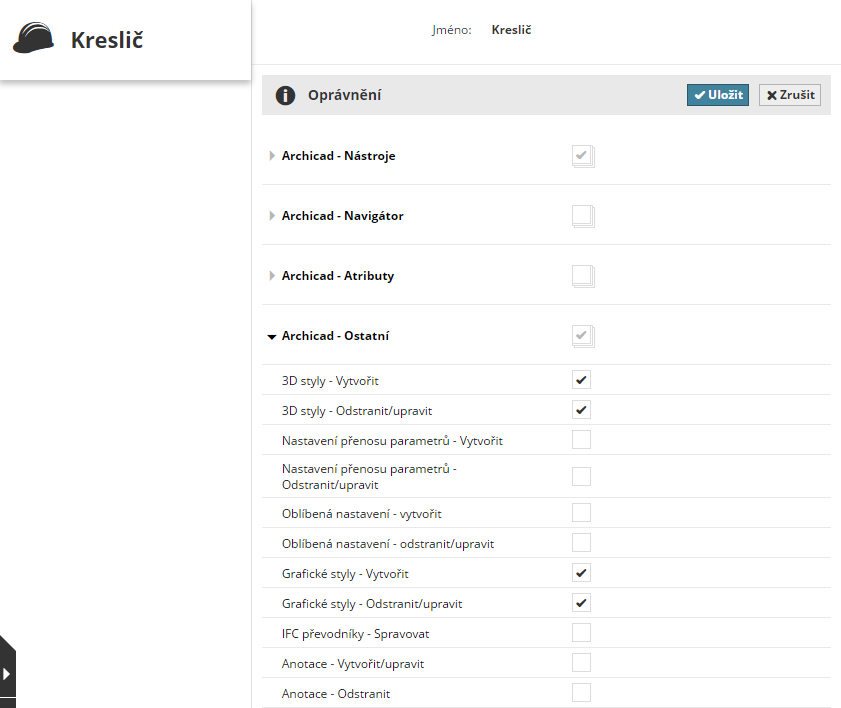Collapse the Archicad - Ostatní group
Screen dimensions: 841x708
click(272, 337)
